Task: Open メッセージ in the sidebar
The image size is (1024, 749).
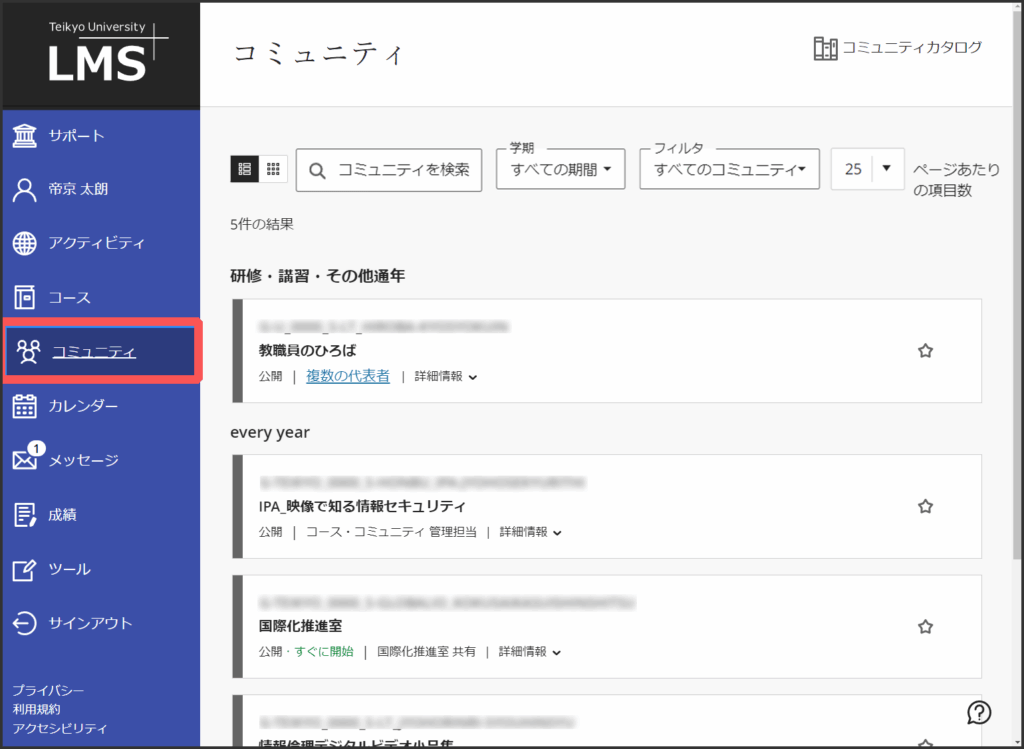Action: (x=101, y=460)
